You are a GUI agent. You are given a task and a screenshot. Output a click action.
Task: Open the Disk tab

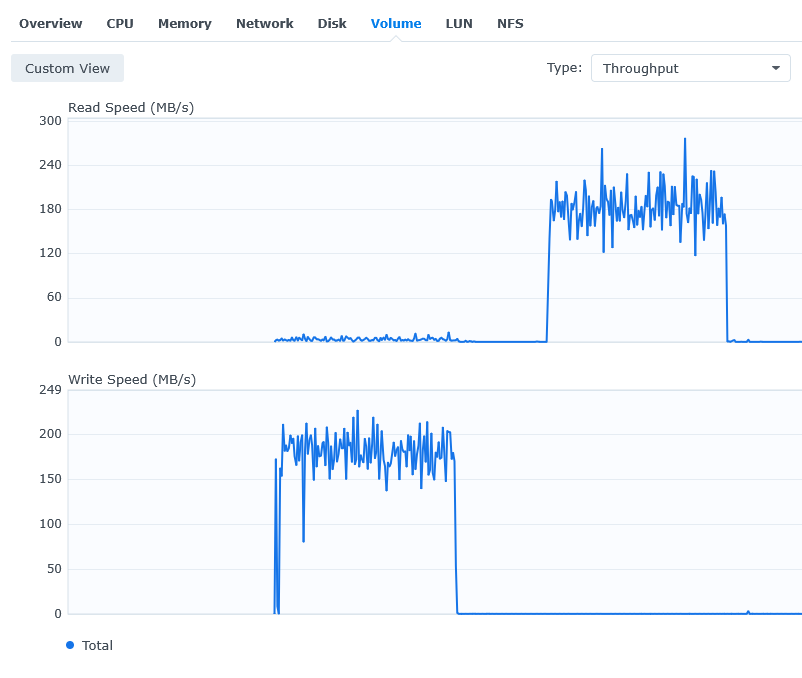tap(332, 24)
